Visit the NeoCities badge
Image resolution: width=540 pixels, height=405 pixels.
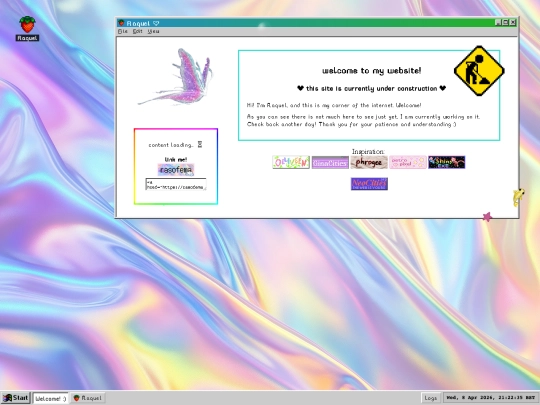[369, 184]
